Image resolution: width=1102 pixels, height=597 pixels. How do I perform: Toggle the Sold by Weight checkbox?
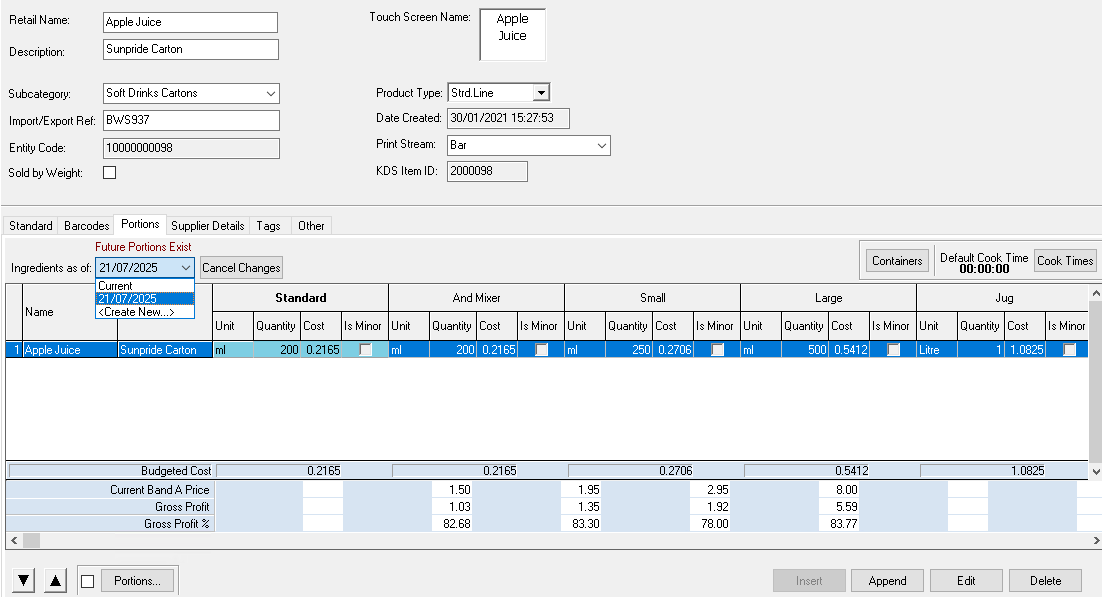(x=110, y=173)
